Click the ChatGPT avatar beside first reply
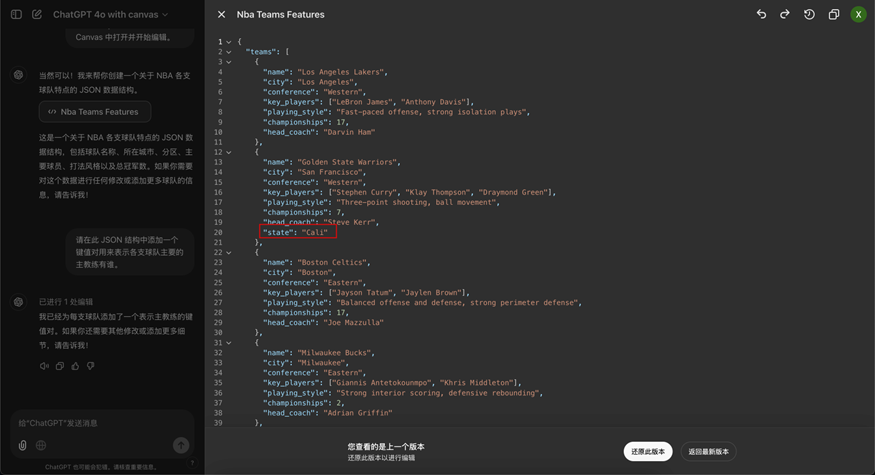Image resolution: width=875 pixels, height=475 pixels. [18, 75]
